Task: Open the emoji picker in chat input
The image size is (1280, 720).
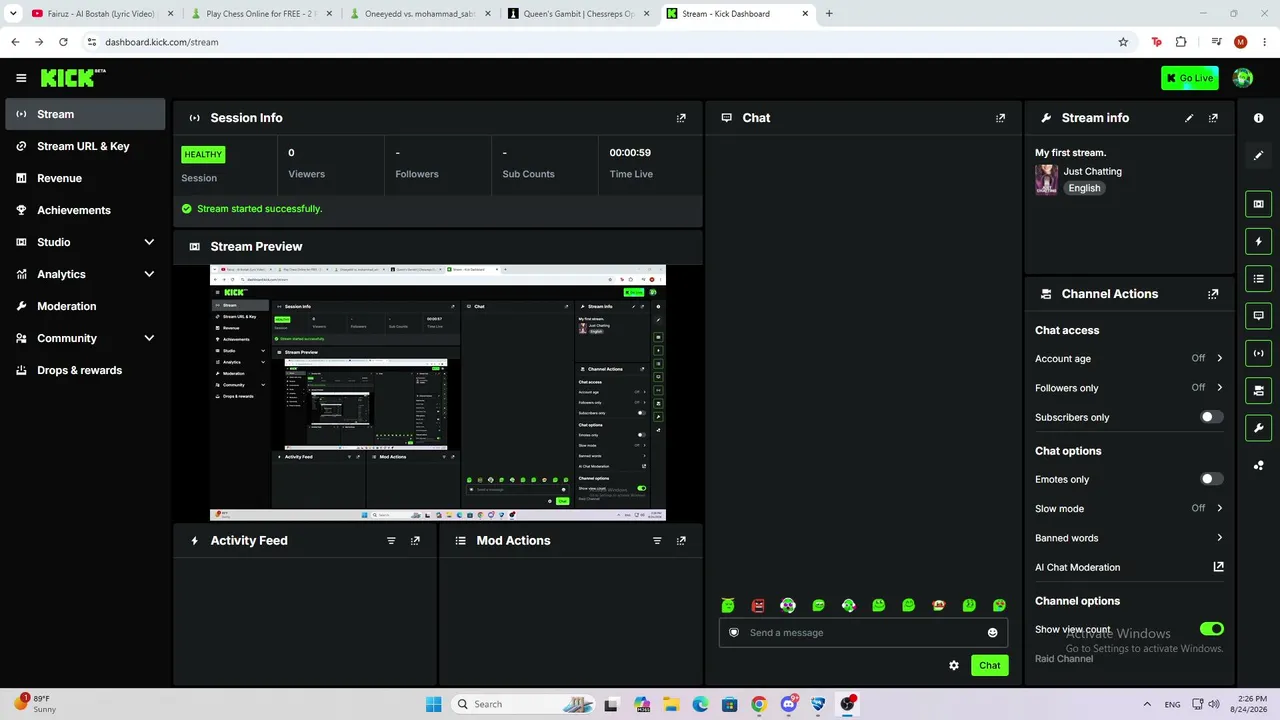Action: (992, 633)
